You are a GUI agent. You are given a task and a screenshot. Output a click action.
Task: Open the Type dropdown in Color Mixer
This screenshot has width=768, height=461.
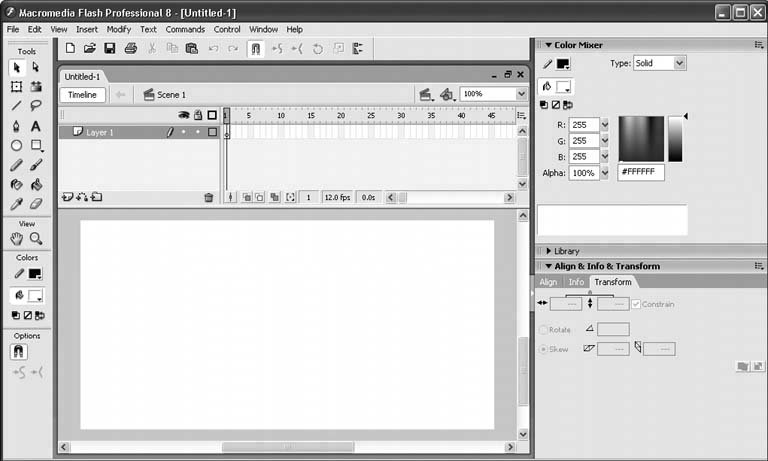(660, 63)
